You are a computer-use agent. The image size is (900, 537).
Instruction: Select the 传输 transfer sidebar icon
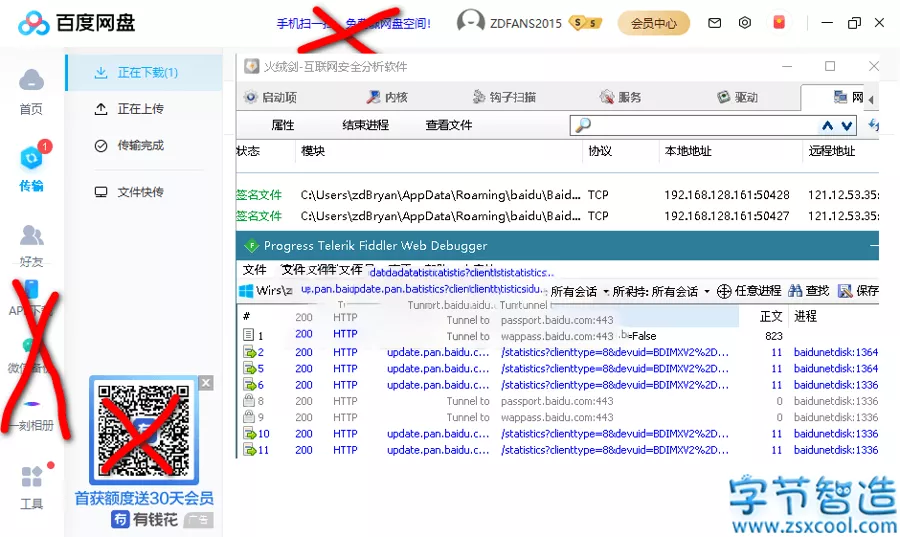pyautogui.click(x=31, y=158)
